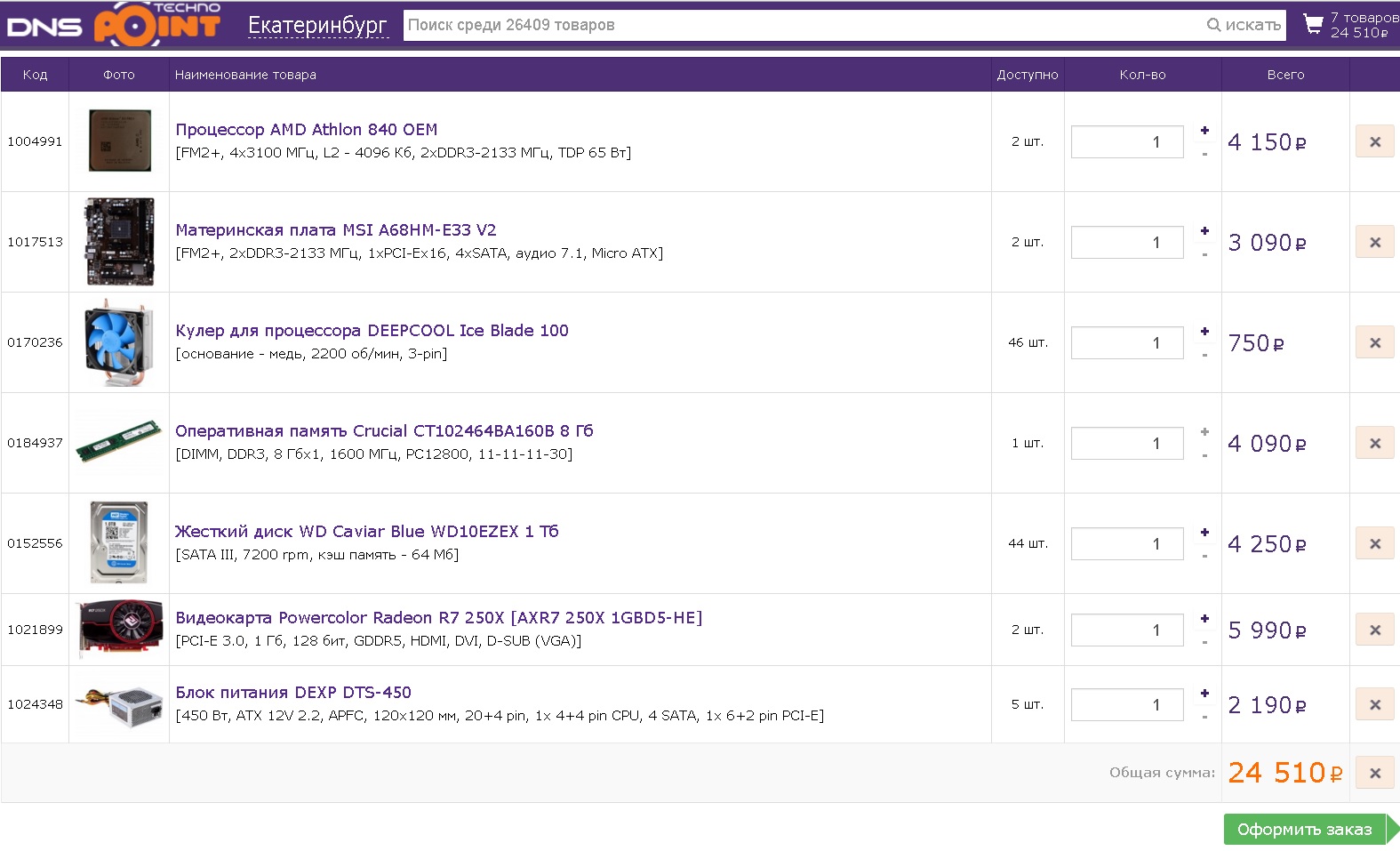1400x851 pixels.
Task: Click the Radeon graphics card photo
Action: tap(121, 629)
